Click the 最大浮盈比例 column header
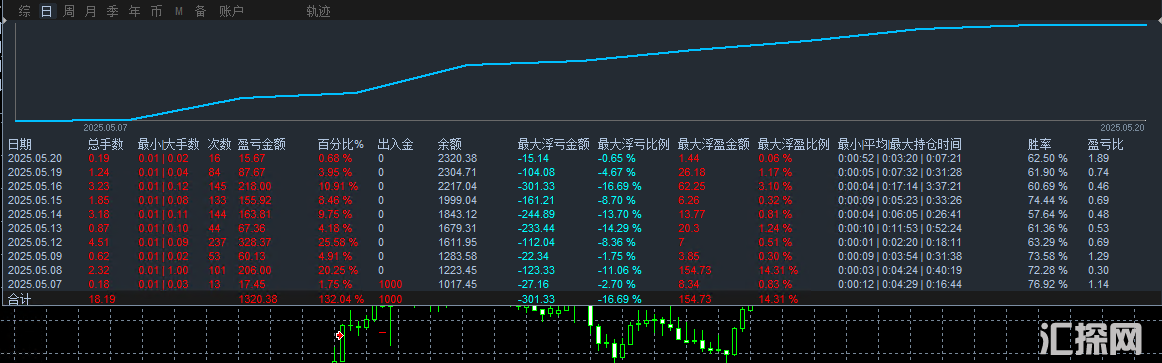Screen dimensions: 1162x363 794,144
